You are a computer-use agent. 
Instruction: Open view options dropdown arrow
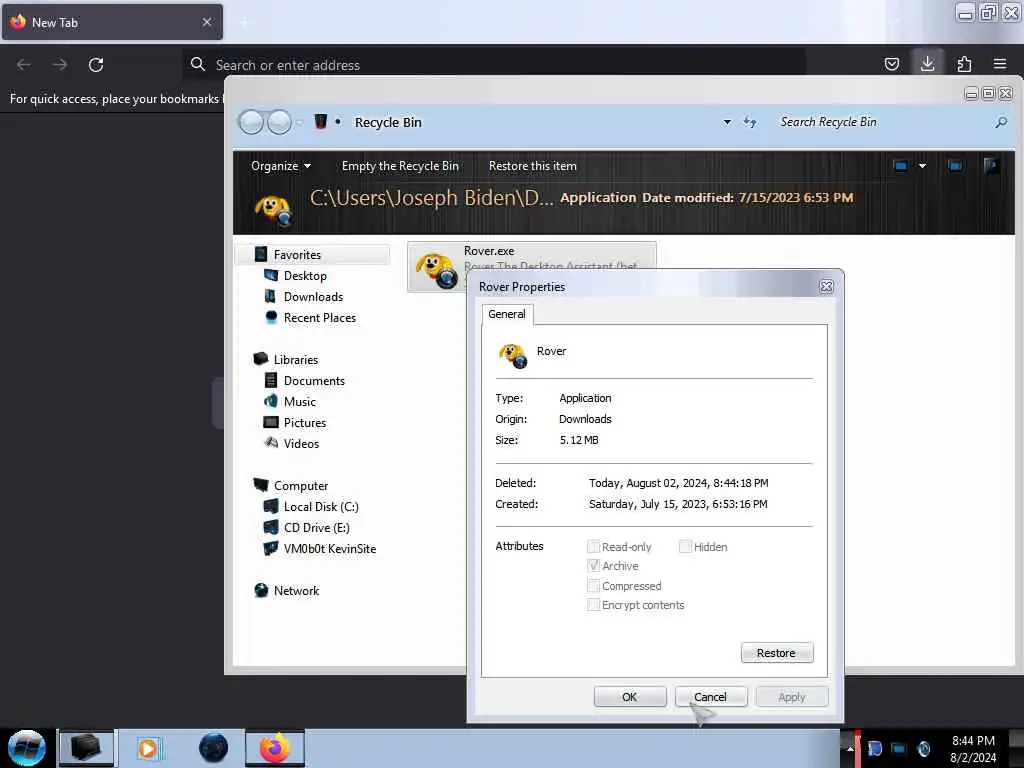pos(922,166)
